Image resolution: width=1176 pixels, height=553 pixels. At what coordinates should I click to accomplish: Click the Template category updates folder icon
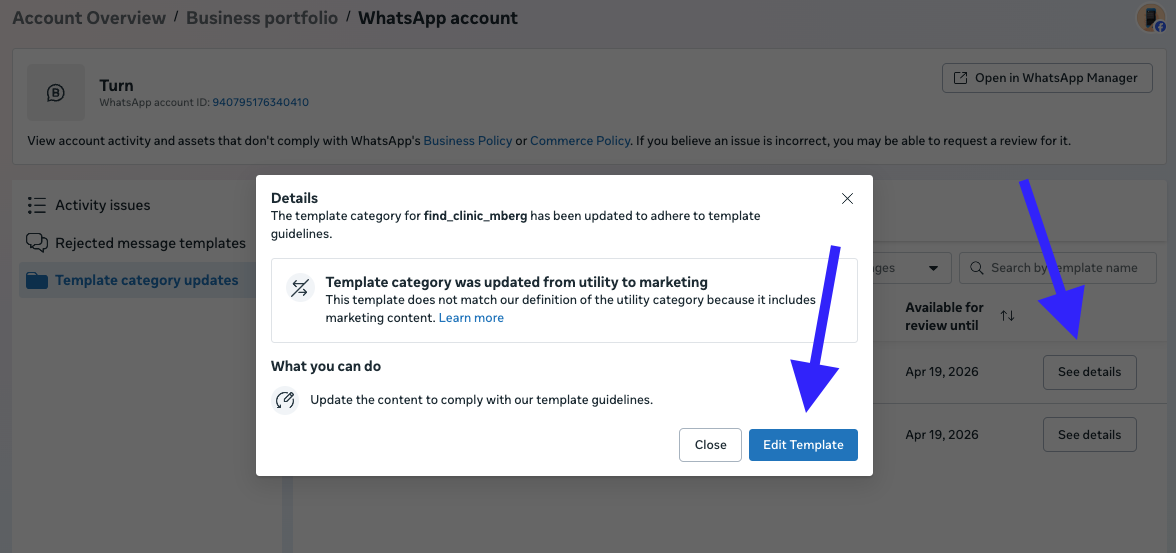37,281
